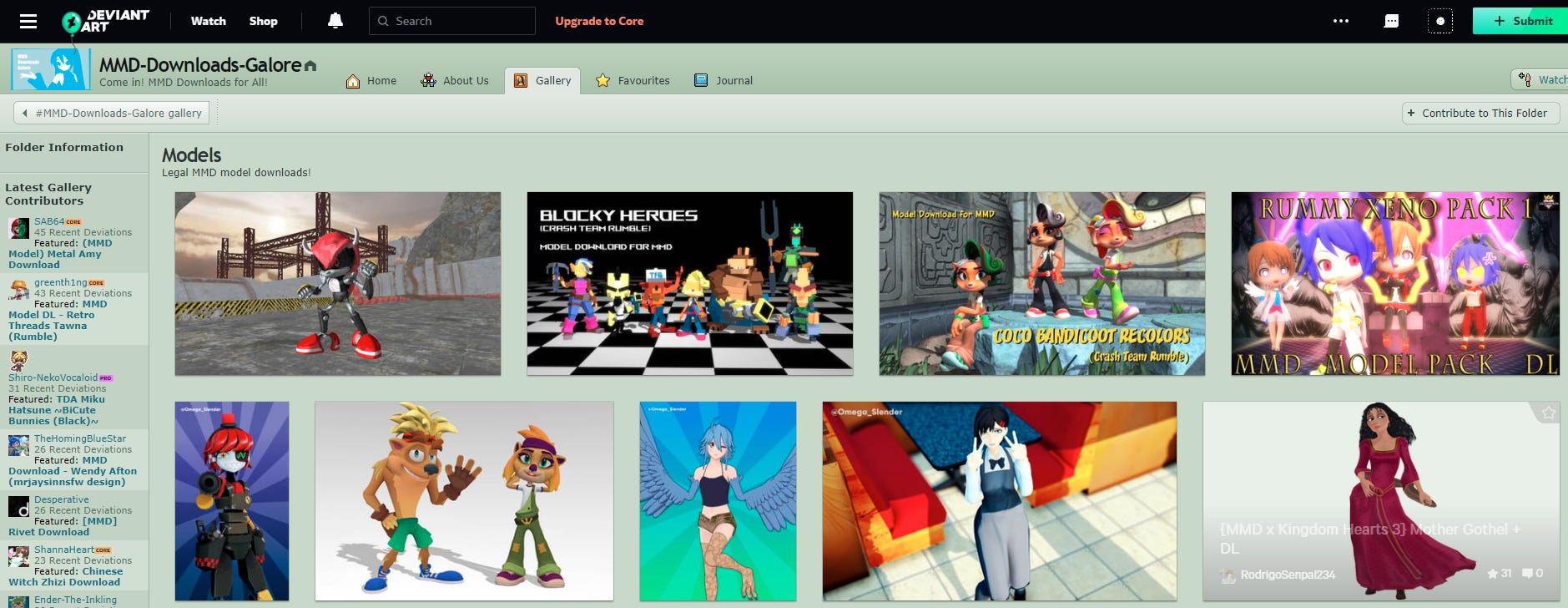The height and width of the screenshot is (608, 1568).
Task: Open the blue winged harpy thumbnail
Action: pyautogui.click(x=718, y=501)
